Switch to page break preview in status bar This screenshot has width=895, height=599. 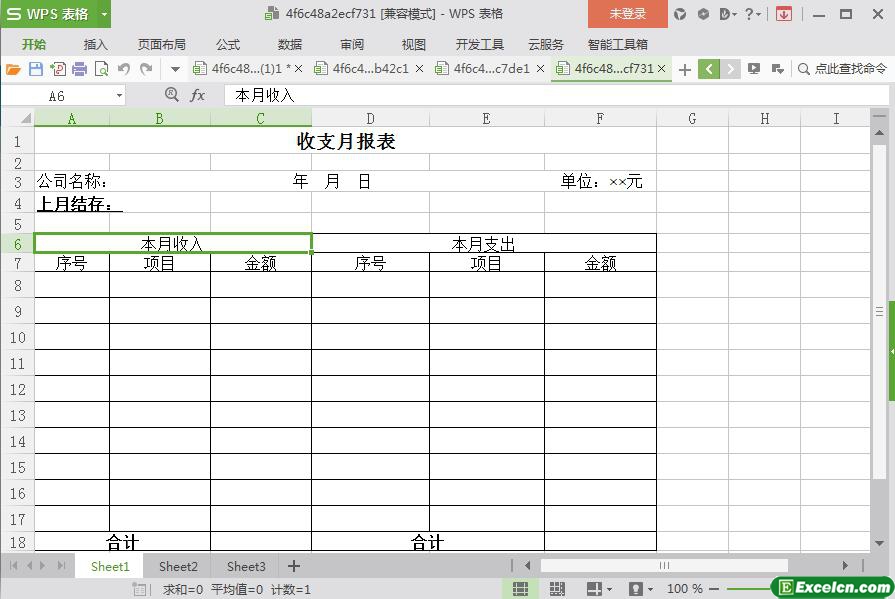(x=557, y=589)
